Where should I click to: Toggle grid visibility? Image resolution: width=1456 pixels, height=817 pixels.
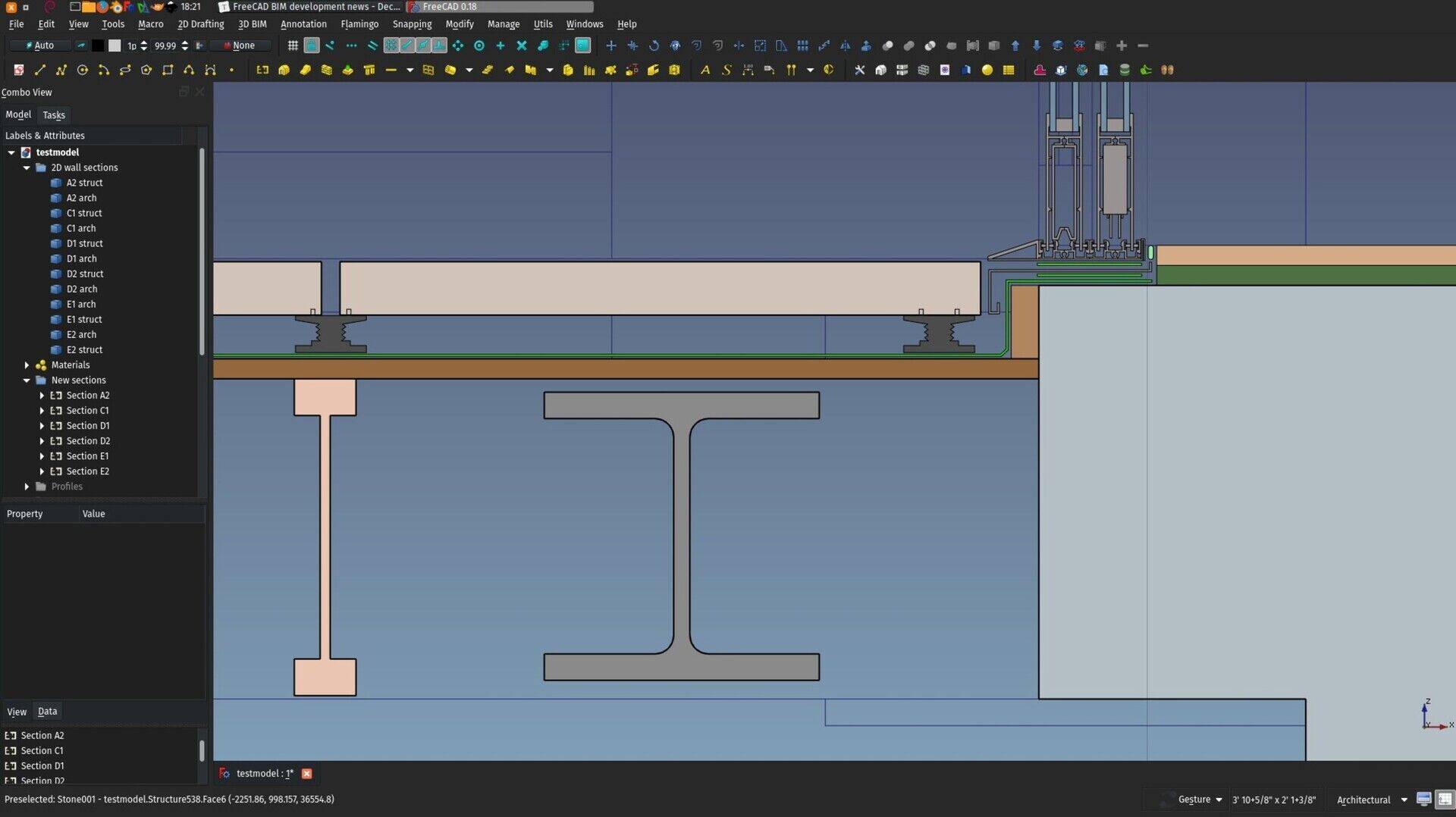[292, 45]
